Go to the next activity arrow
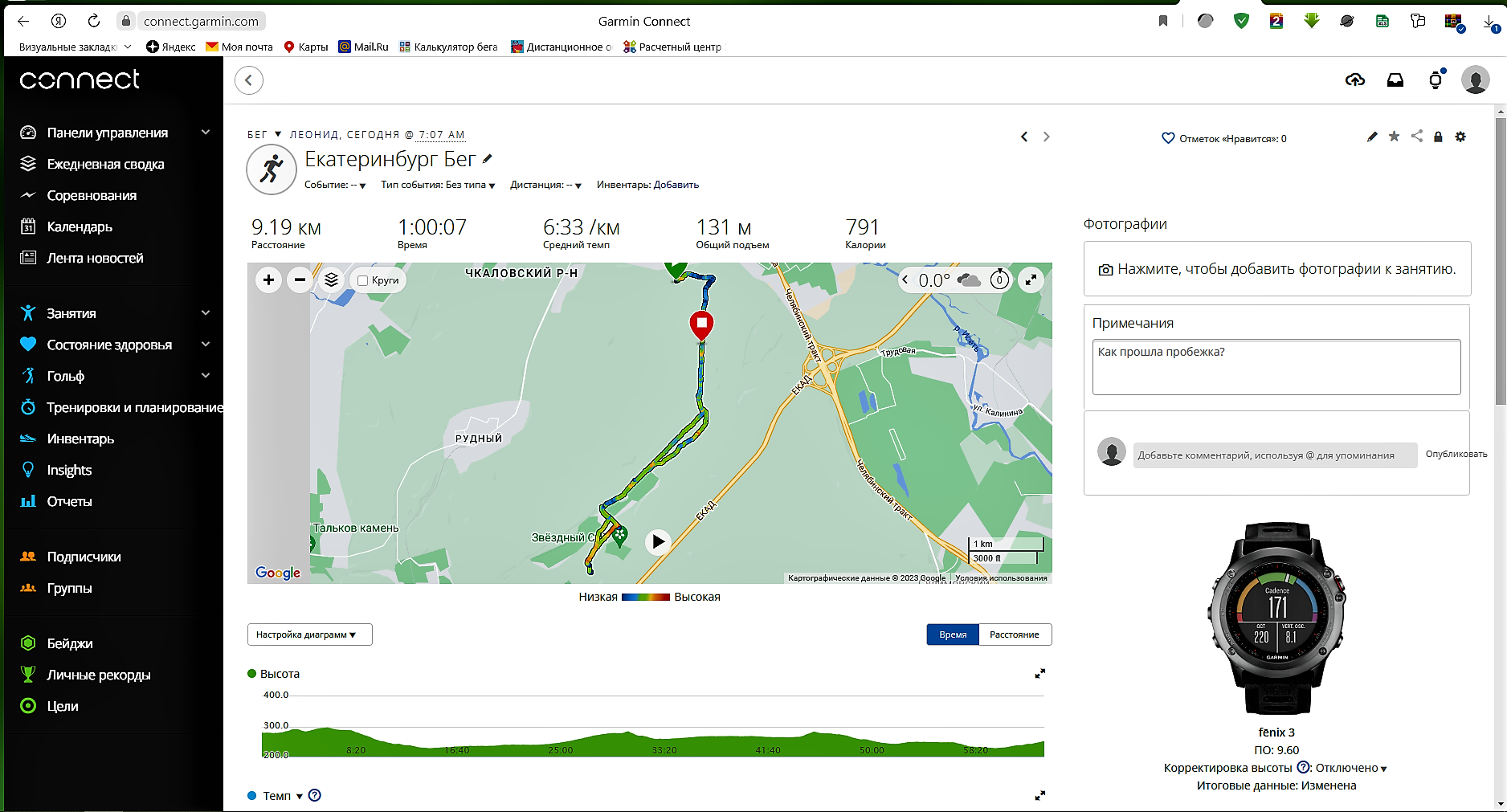The width and height of the screenshot is (1507, 812). click(x=1046, y=137)
